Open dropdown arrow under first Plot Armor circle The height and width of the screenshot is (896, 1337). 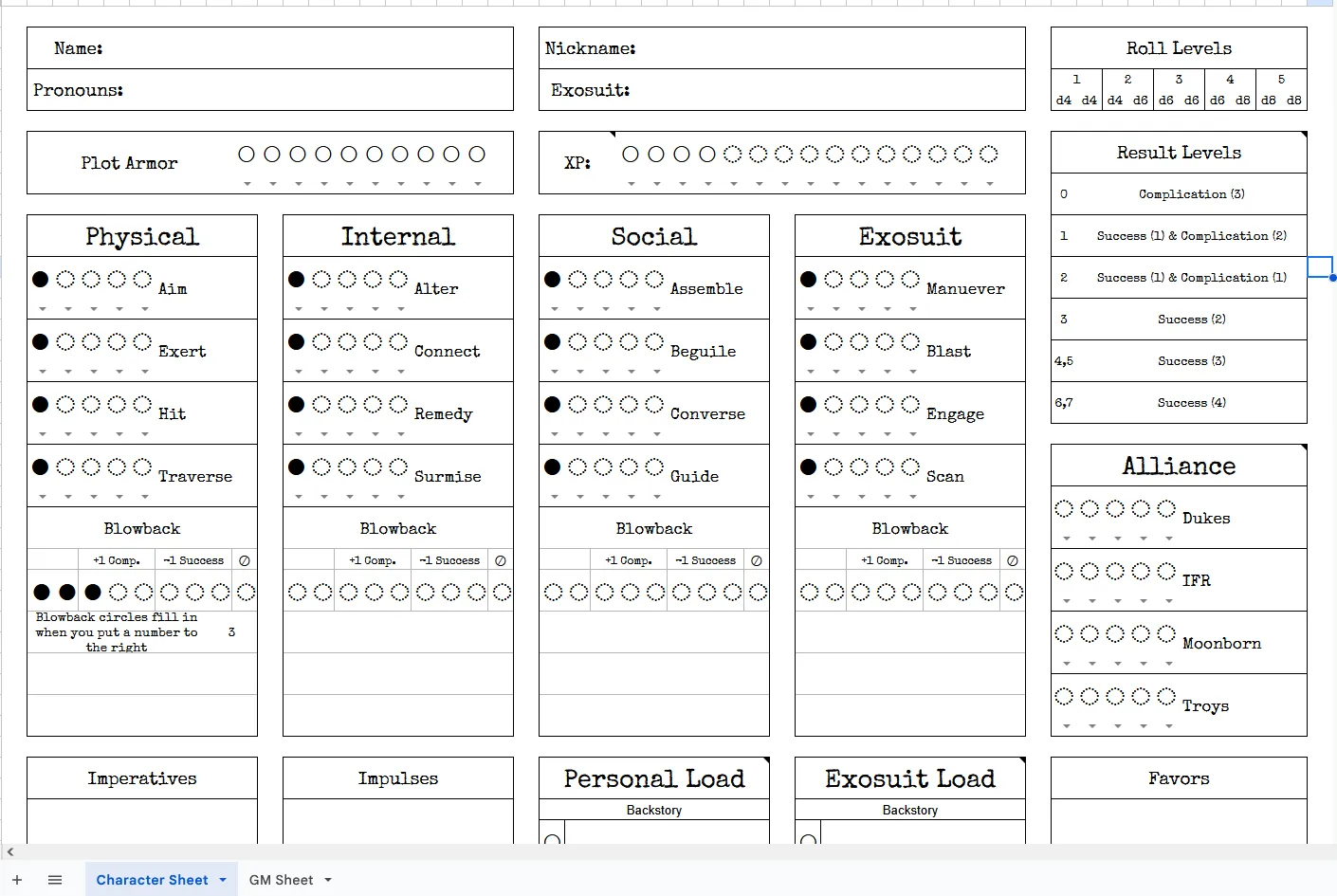247,183
